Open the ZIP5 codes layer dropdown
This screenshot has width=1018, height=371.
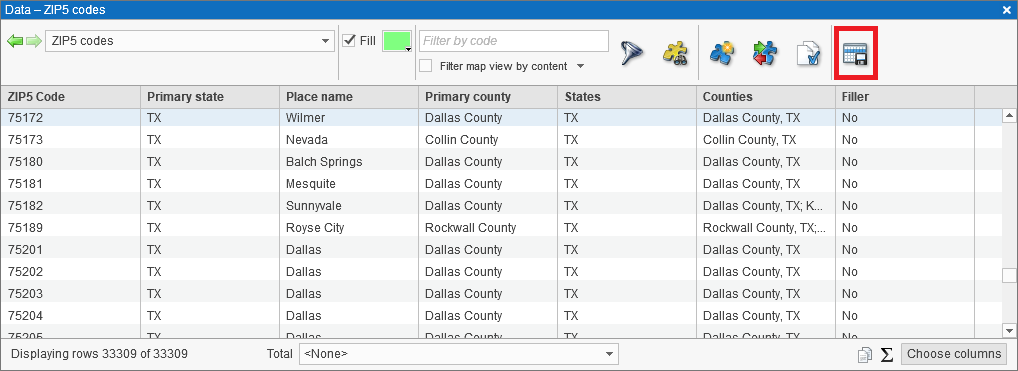pos(190,41)
